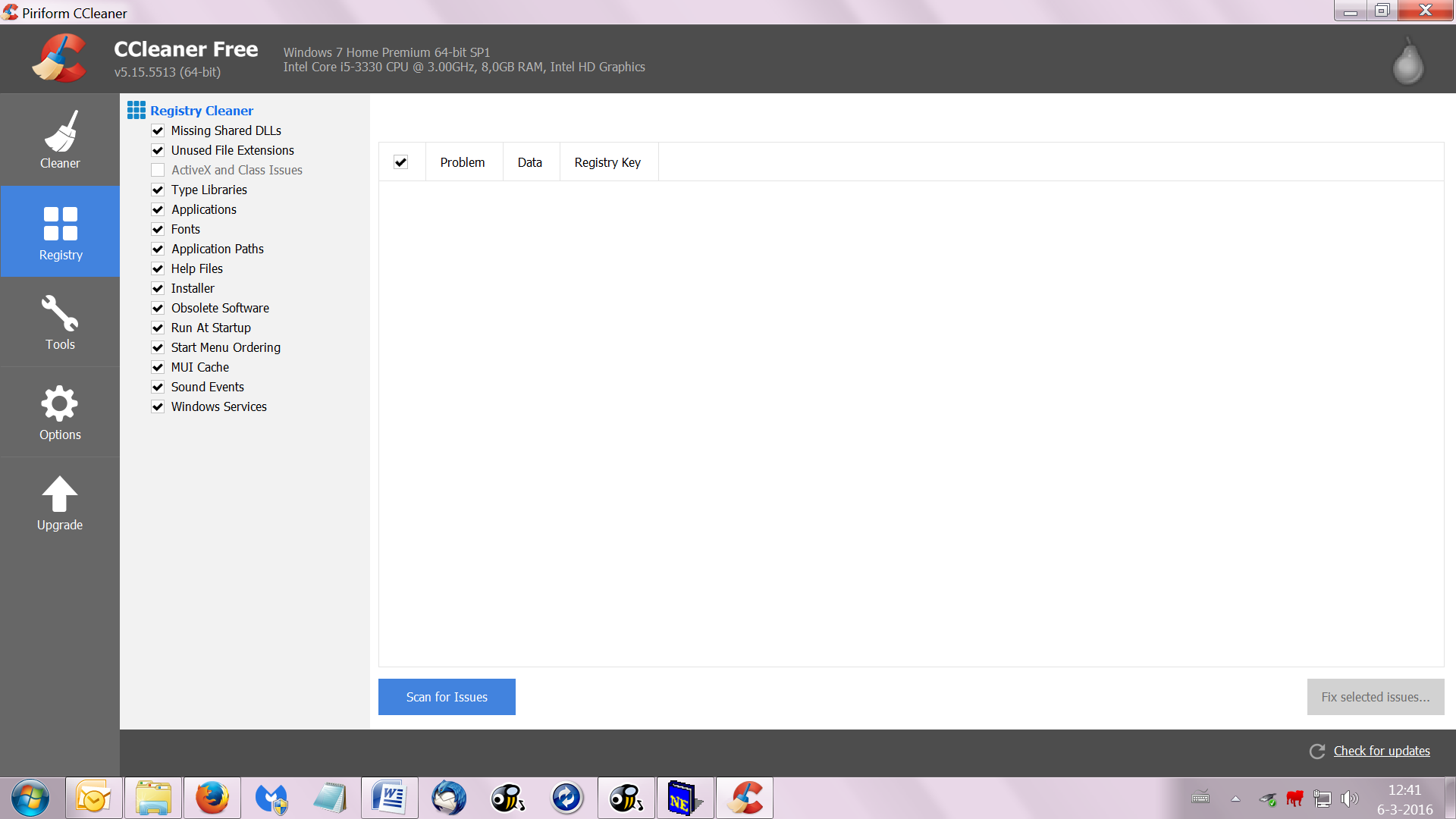The width and height of the screenshot is (1456, 819).
Task: Click the Registry Cleaner heading
Action: [202, 111]
